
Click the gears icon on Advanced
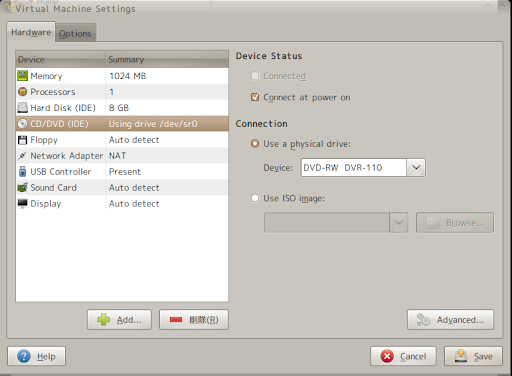(x=423, y=320)
